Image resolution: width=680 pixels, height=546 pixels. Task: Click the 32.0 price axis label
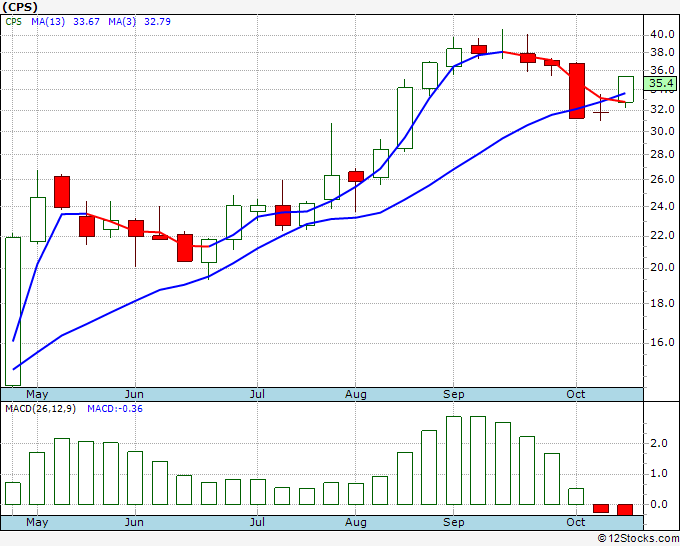pos(662,109)
